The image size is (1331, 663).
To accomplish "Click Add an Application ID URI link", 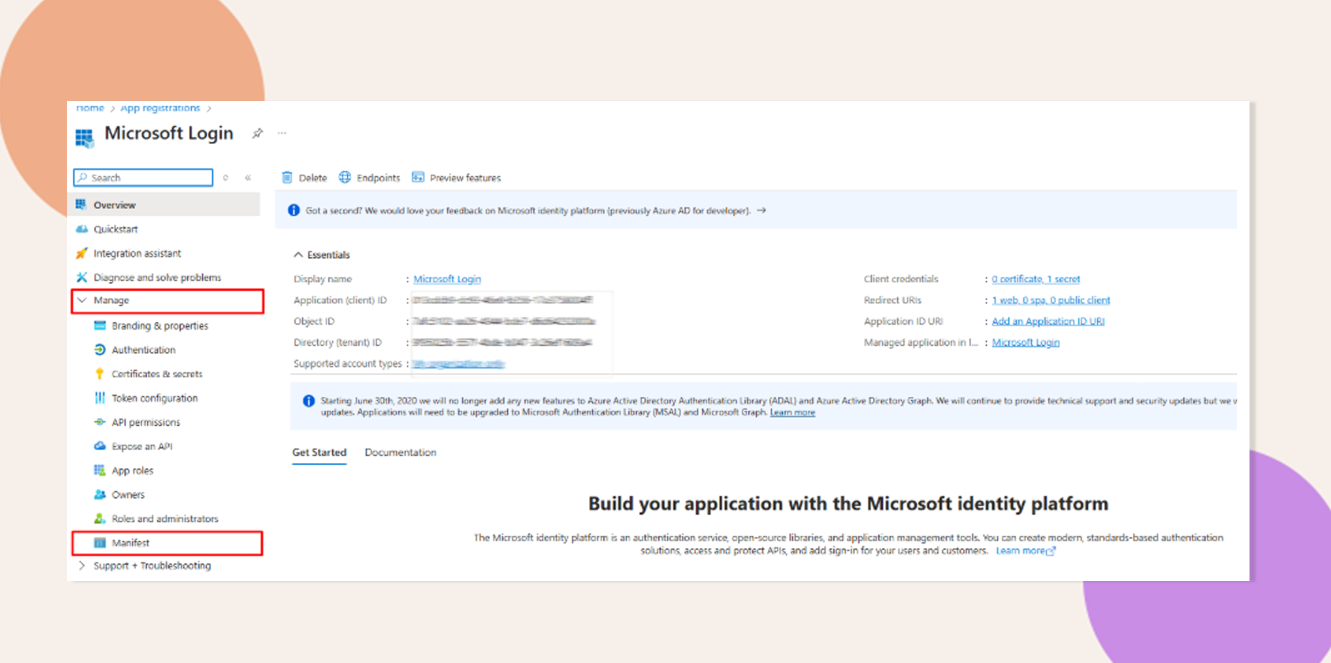I will [1048, 321].
